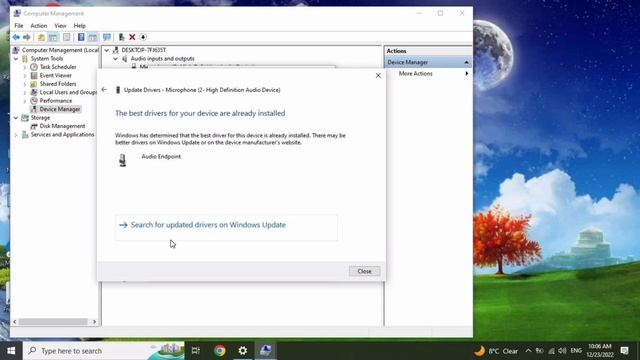
Task: Click the Computer Management taskbar icon
Action: (266, 351)
